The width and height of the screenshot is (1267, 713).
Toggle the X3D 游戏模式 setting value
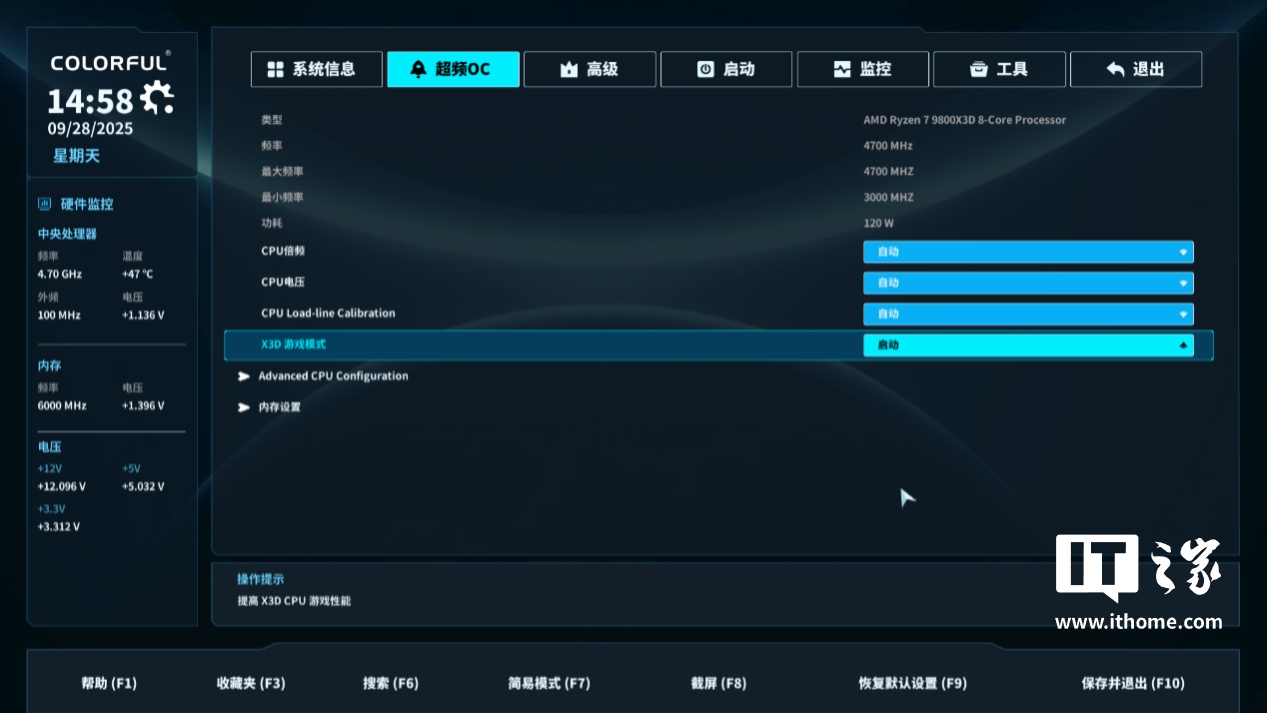[x=1028, y=345]
